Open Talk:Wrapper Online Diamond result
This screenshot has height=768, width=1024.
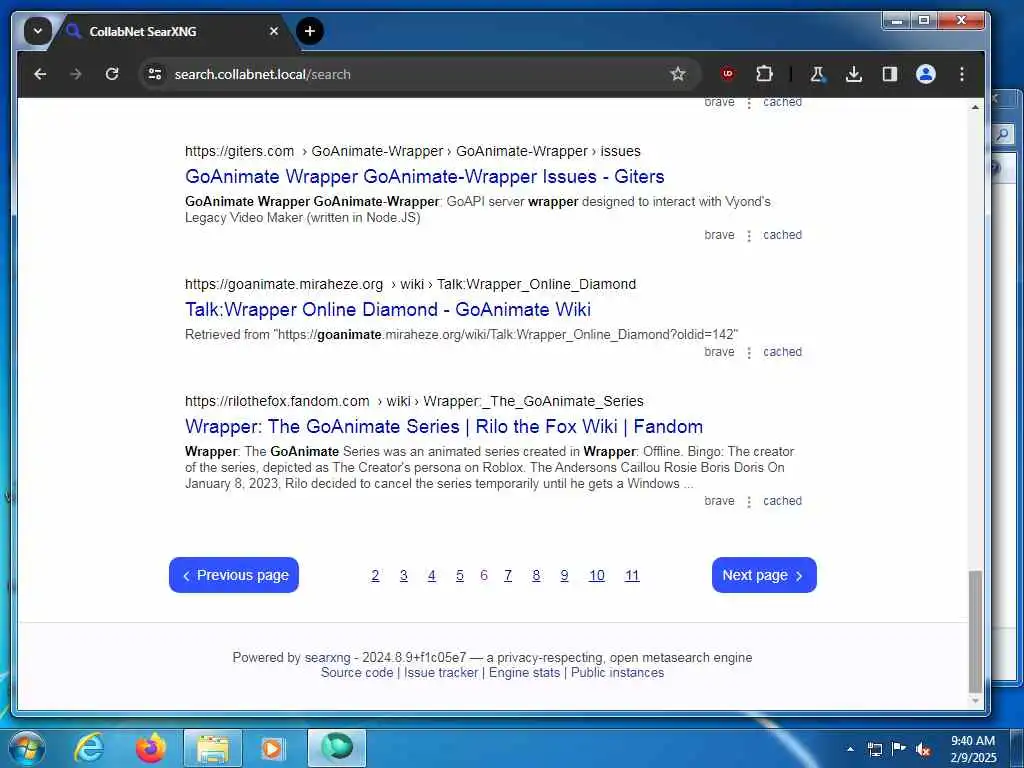pyautogui.click(x=388, y=310)
